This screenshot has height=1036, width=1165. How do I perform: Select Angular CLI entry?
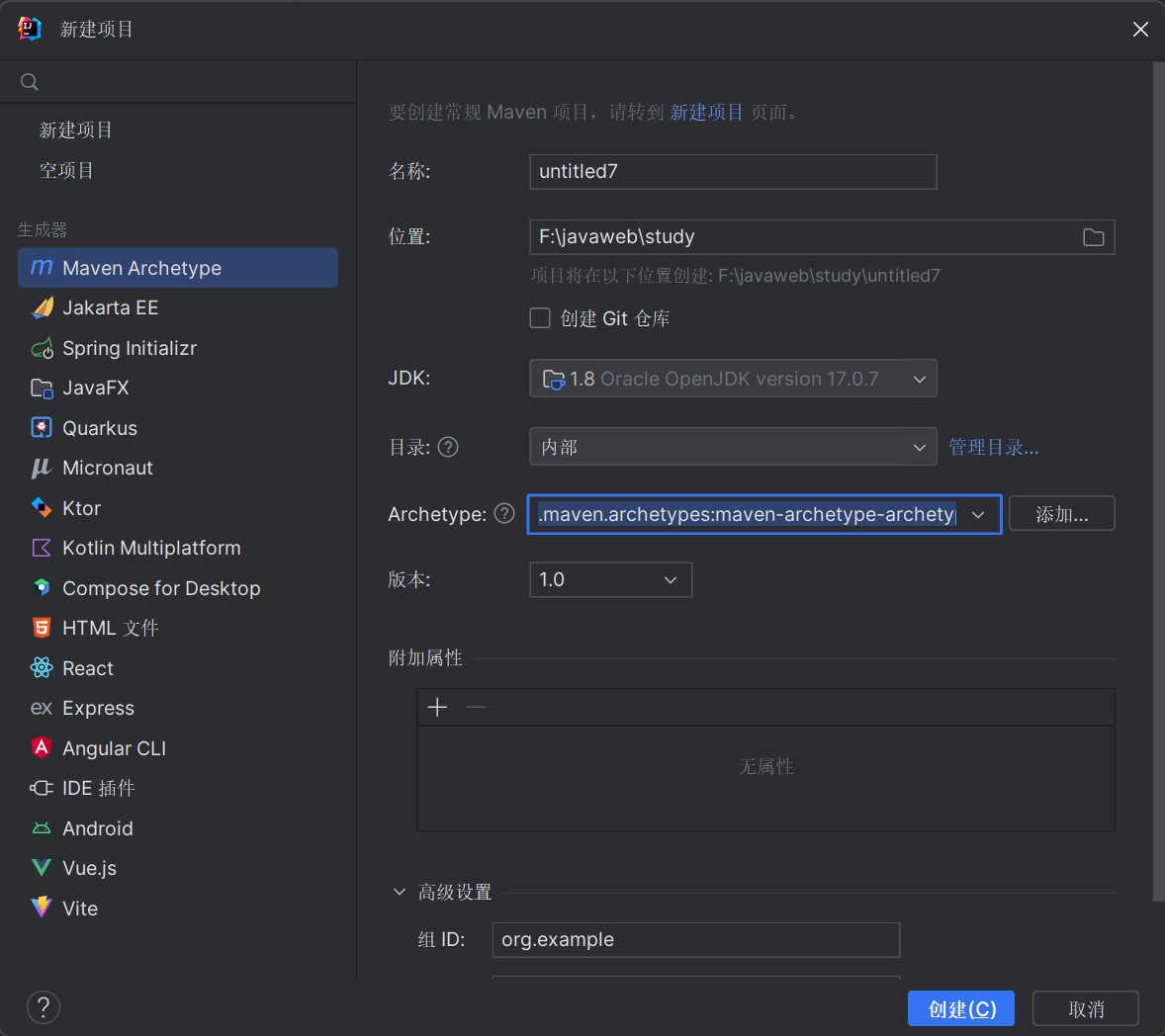[178, 748]
